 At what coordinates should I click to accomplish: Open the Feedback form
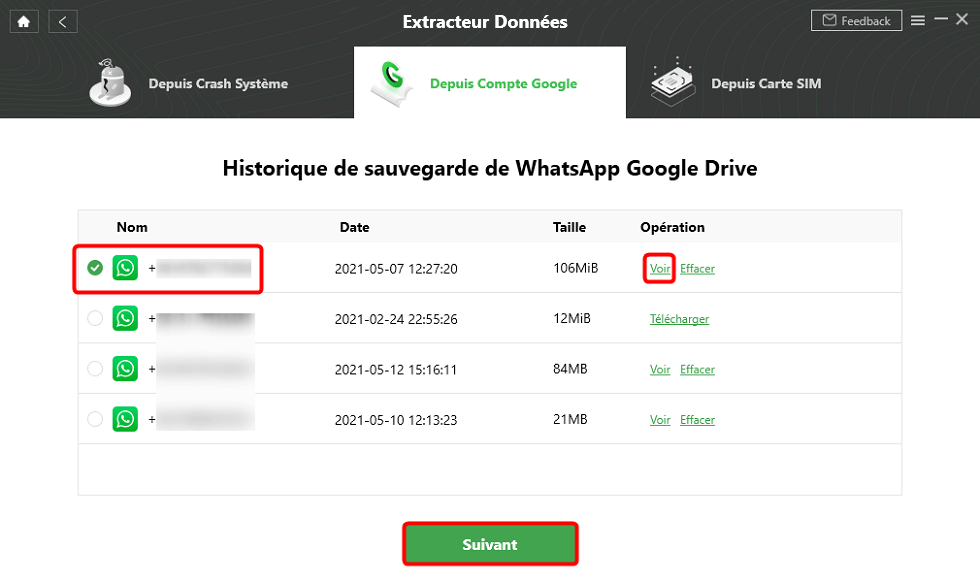856,21
